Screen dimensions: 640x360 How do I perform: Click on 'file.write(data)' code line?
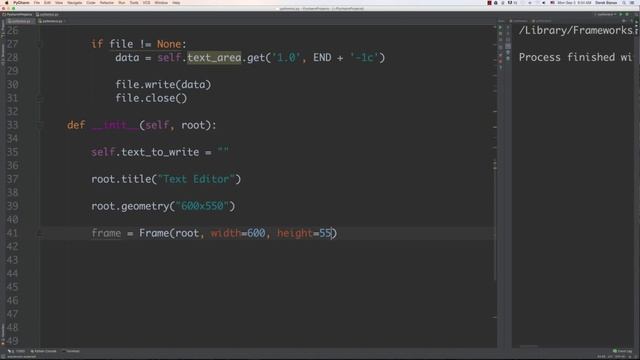coord(163,84)
